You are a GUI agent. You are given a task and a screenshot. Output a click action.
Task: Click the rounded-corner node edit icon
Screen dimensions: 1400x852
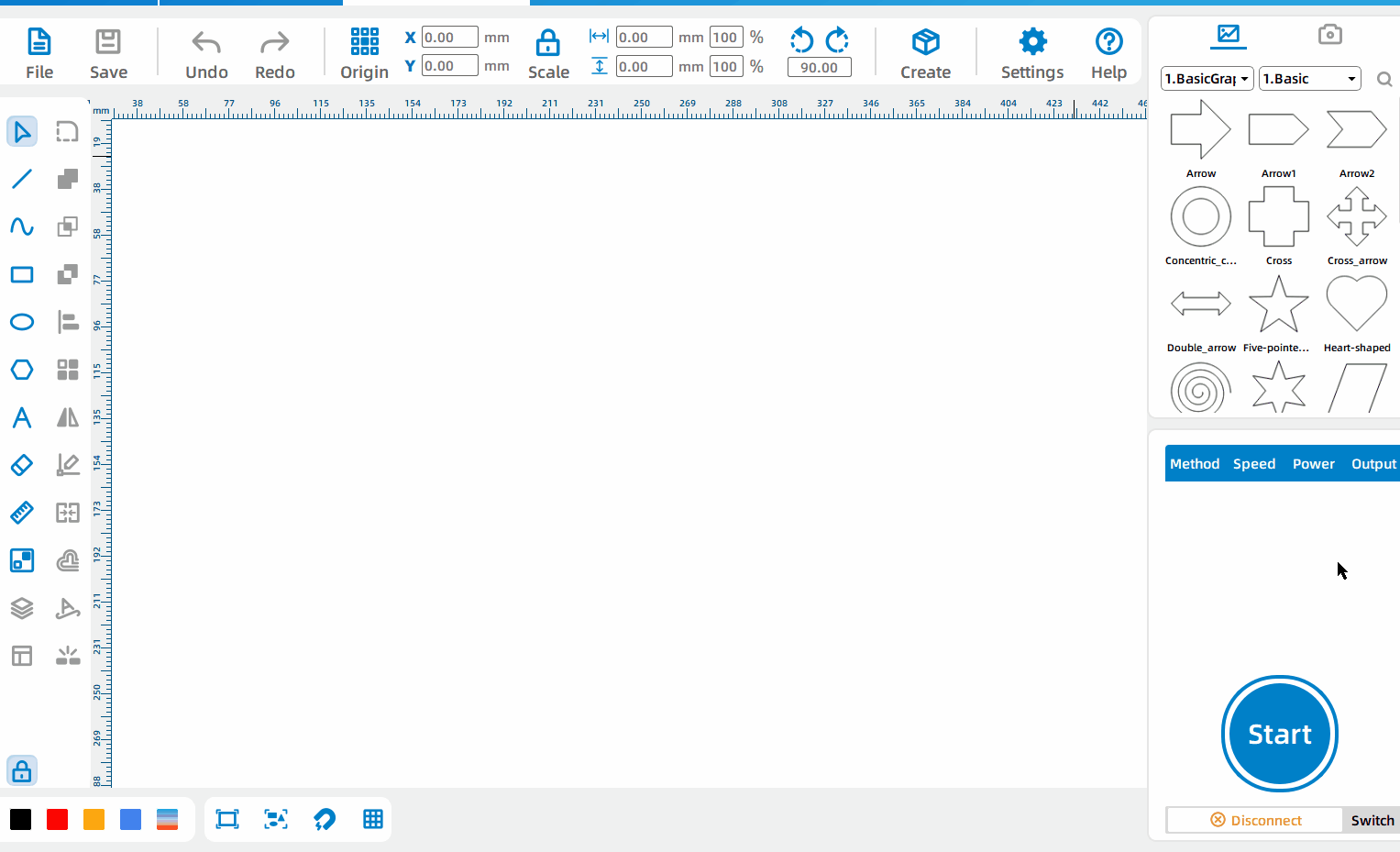(68, 131)
